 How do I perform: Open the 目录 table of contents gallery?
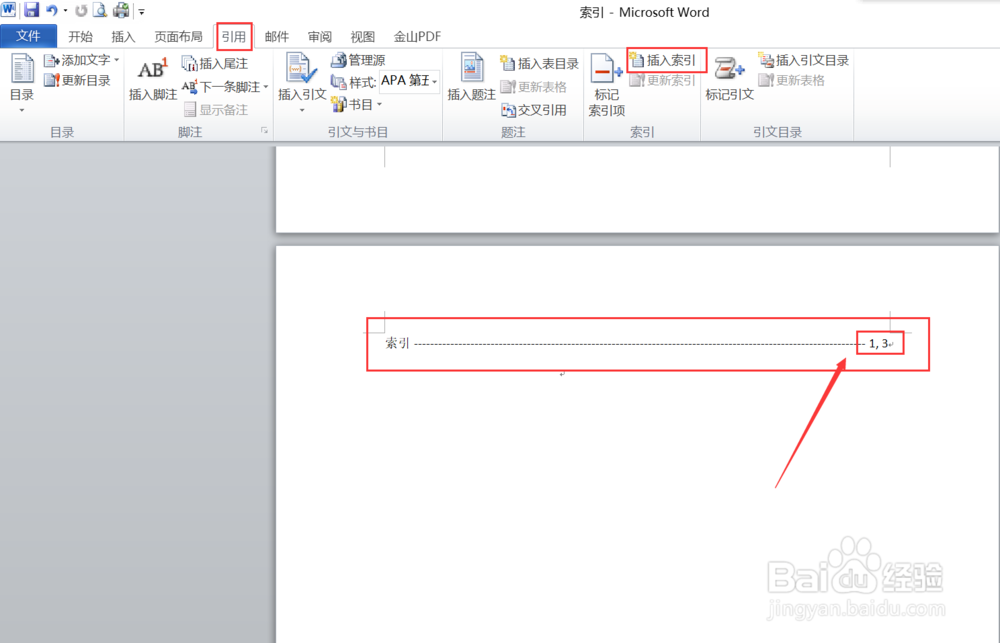click(22, 84)
